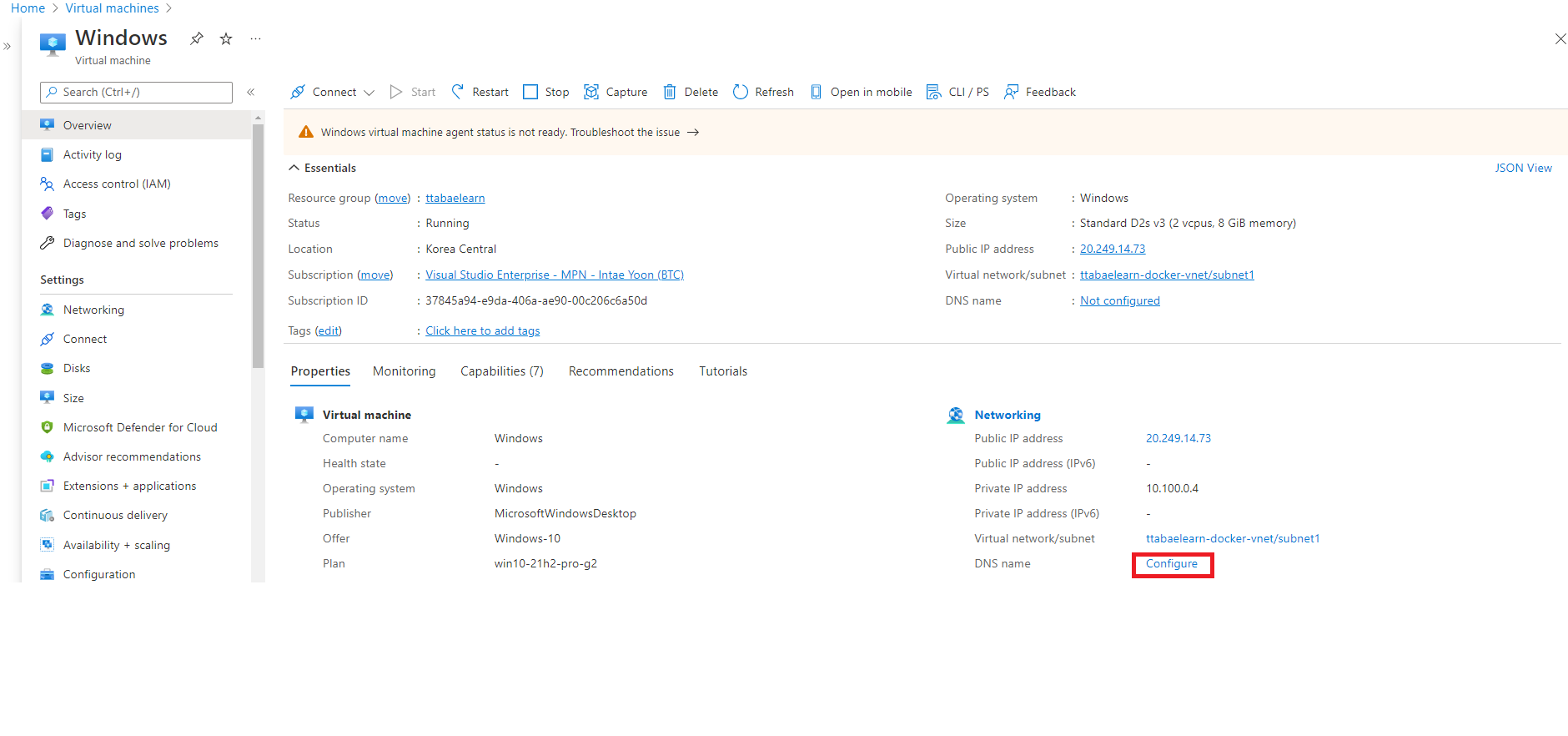Select Subscription ID value text

[536, 300]
